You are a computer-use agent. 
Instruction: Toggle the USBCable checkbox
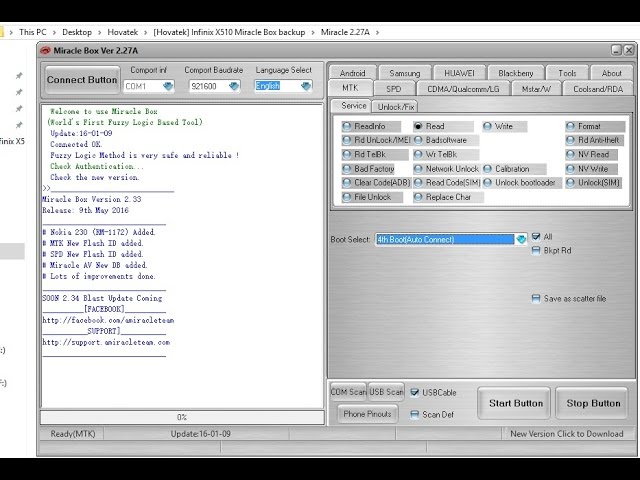point(414,392)
